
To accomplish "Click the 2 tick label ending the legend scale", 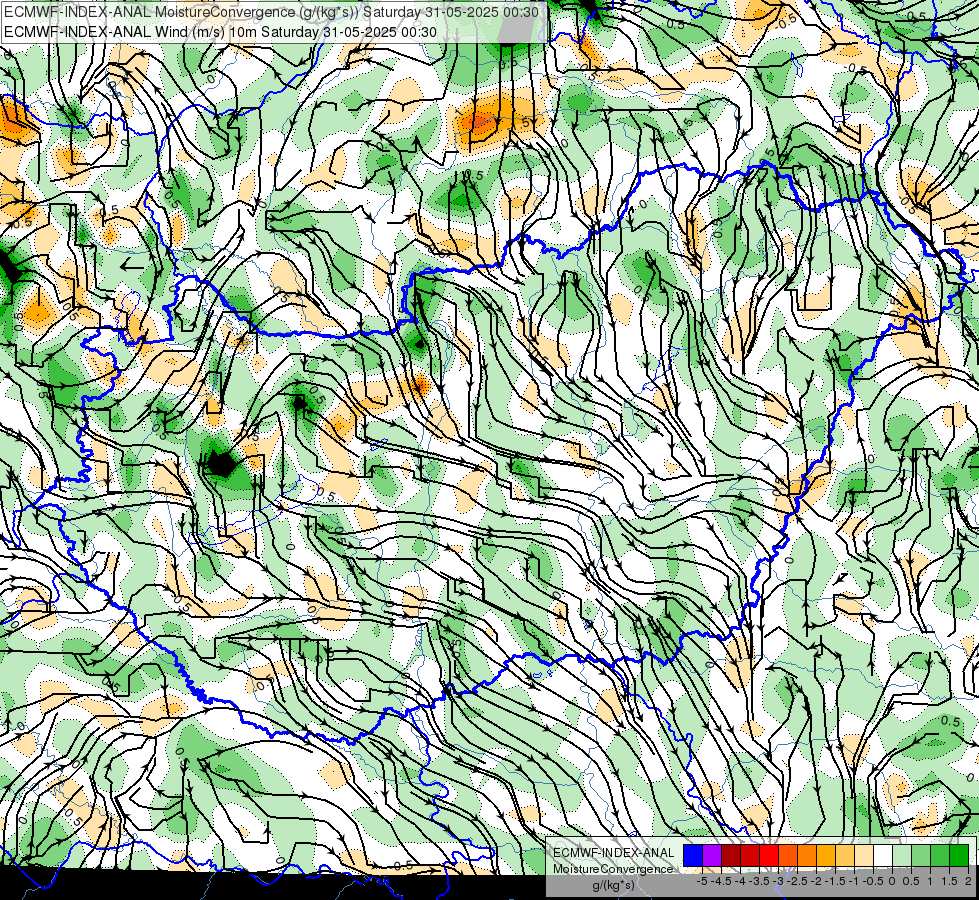I will pos(968,881).
